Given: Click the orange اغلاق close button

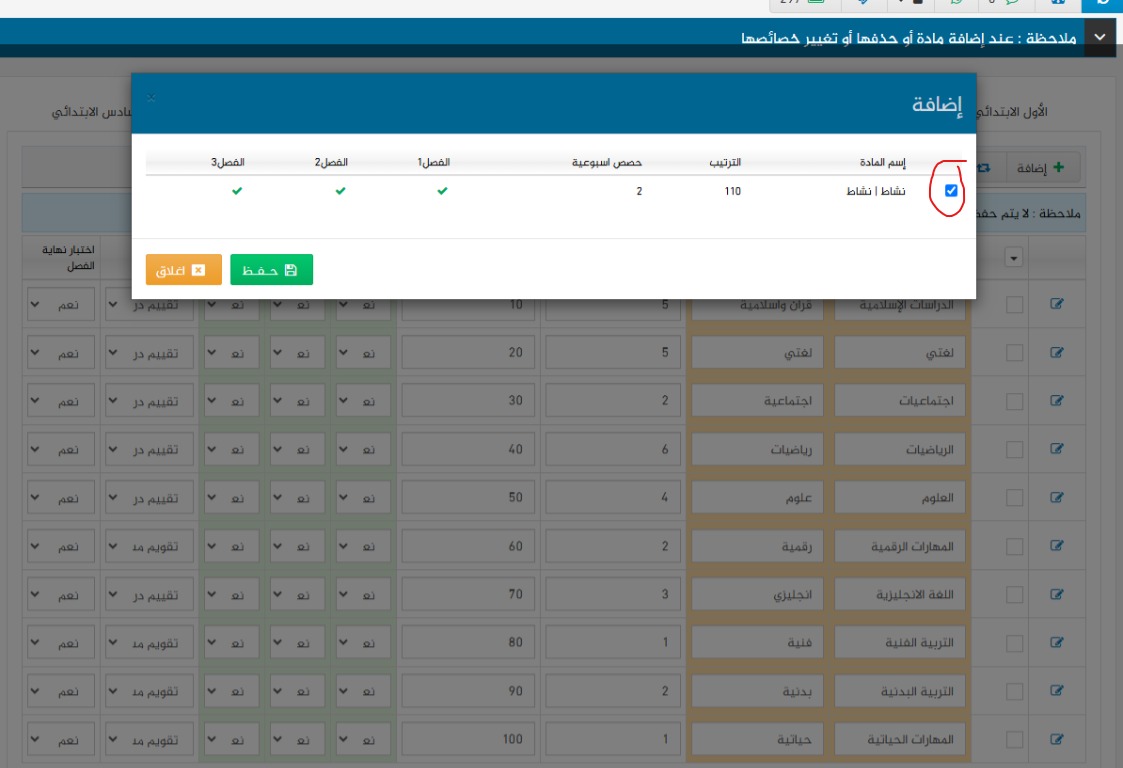Looking at the screenshot, I should (183, 269).
